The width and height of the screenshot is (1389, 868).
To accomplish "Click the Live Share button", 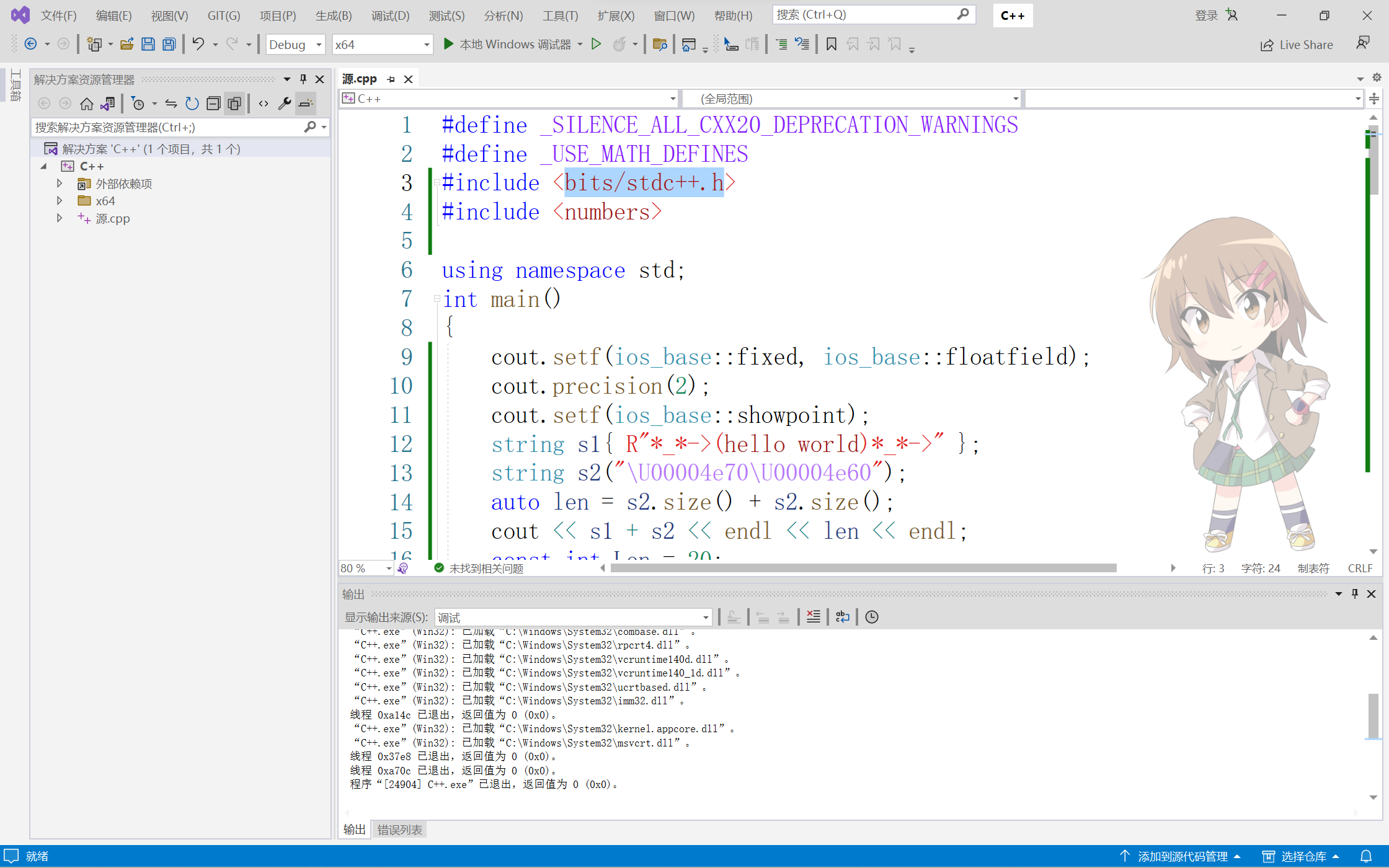I will [x=1297, y=45].
